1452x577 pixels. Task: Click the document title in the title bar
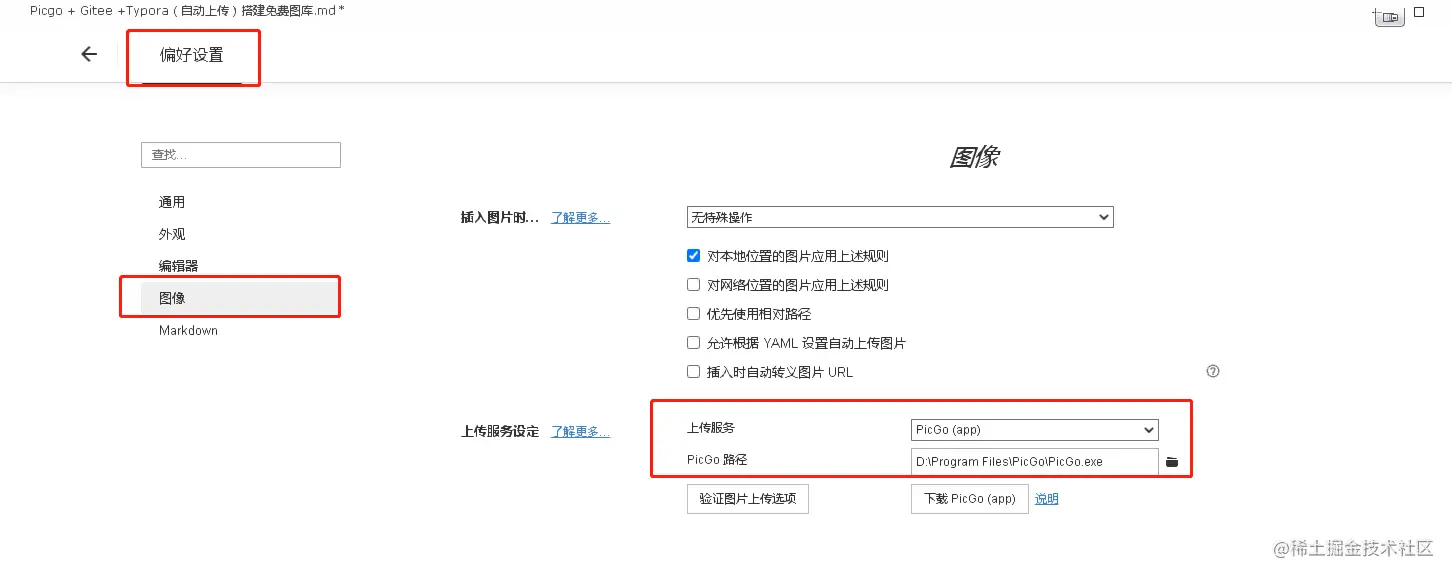187,10
